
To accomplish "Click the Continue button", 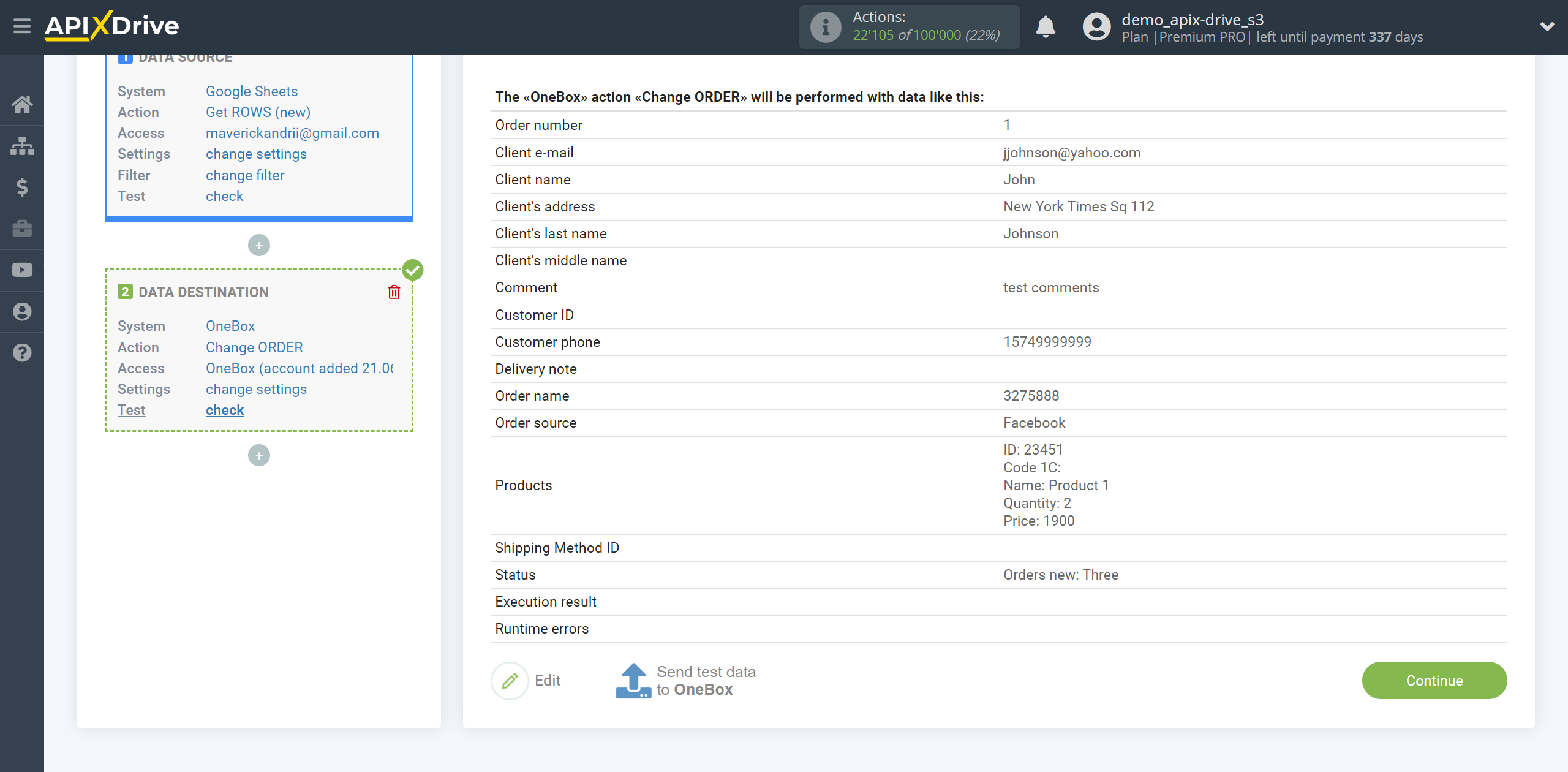I will tap(1434, 681).
